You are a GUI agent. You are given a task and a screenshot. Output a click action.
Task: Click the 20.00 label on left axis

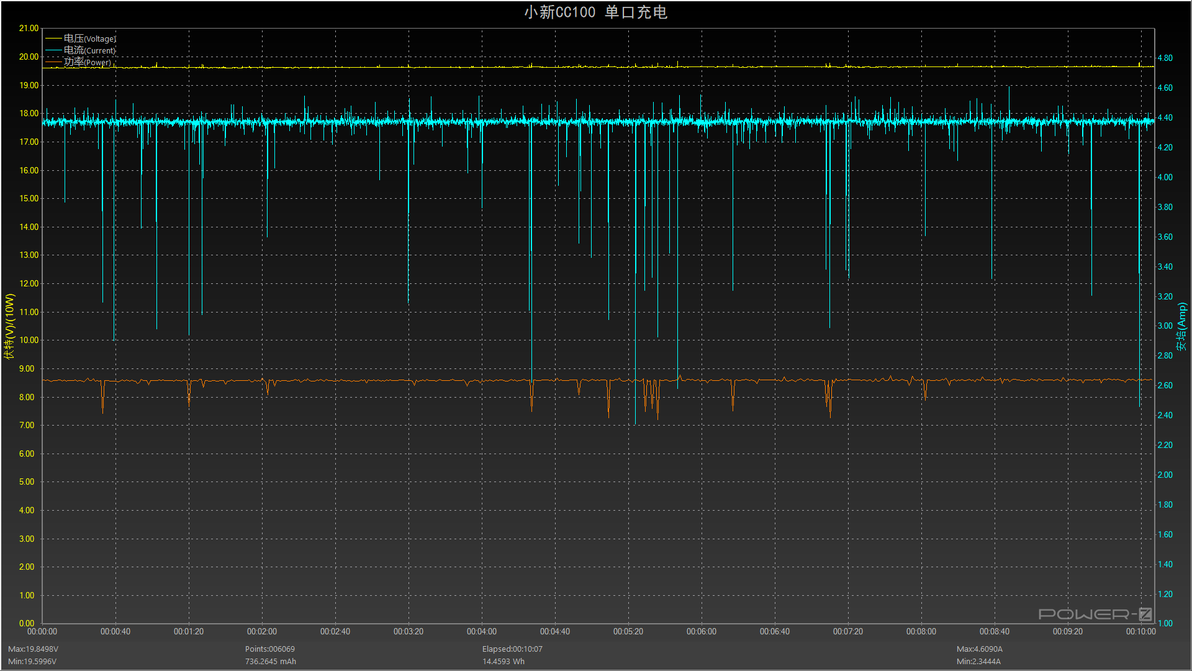[29, 57]
